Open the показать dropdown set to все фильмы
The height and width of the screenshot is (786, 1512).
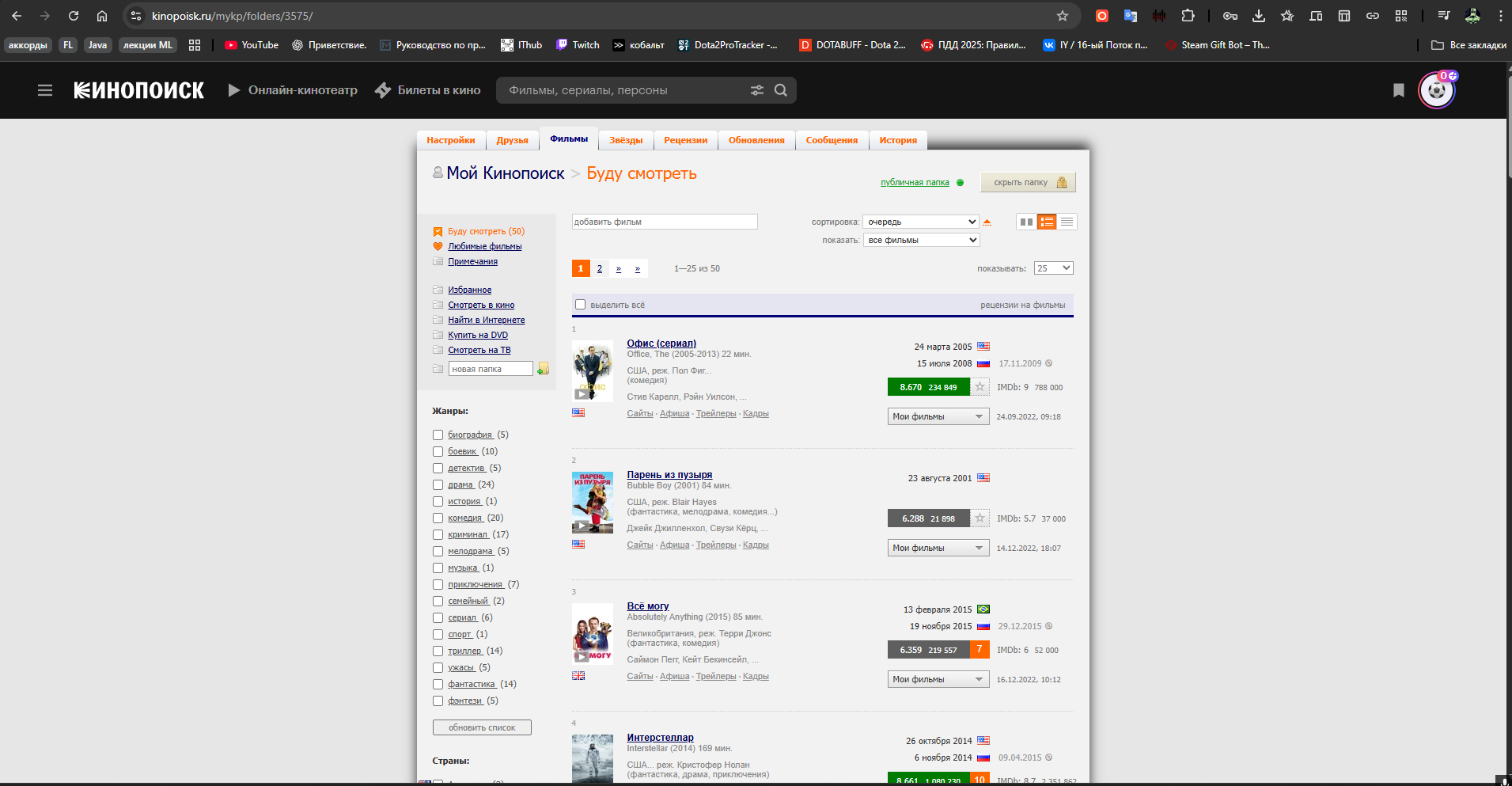point(921,240)
